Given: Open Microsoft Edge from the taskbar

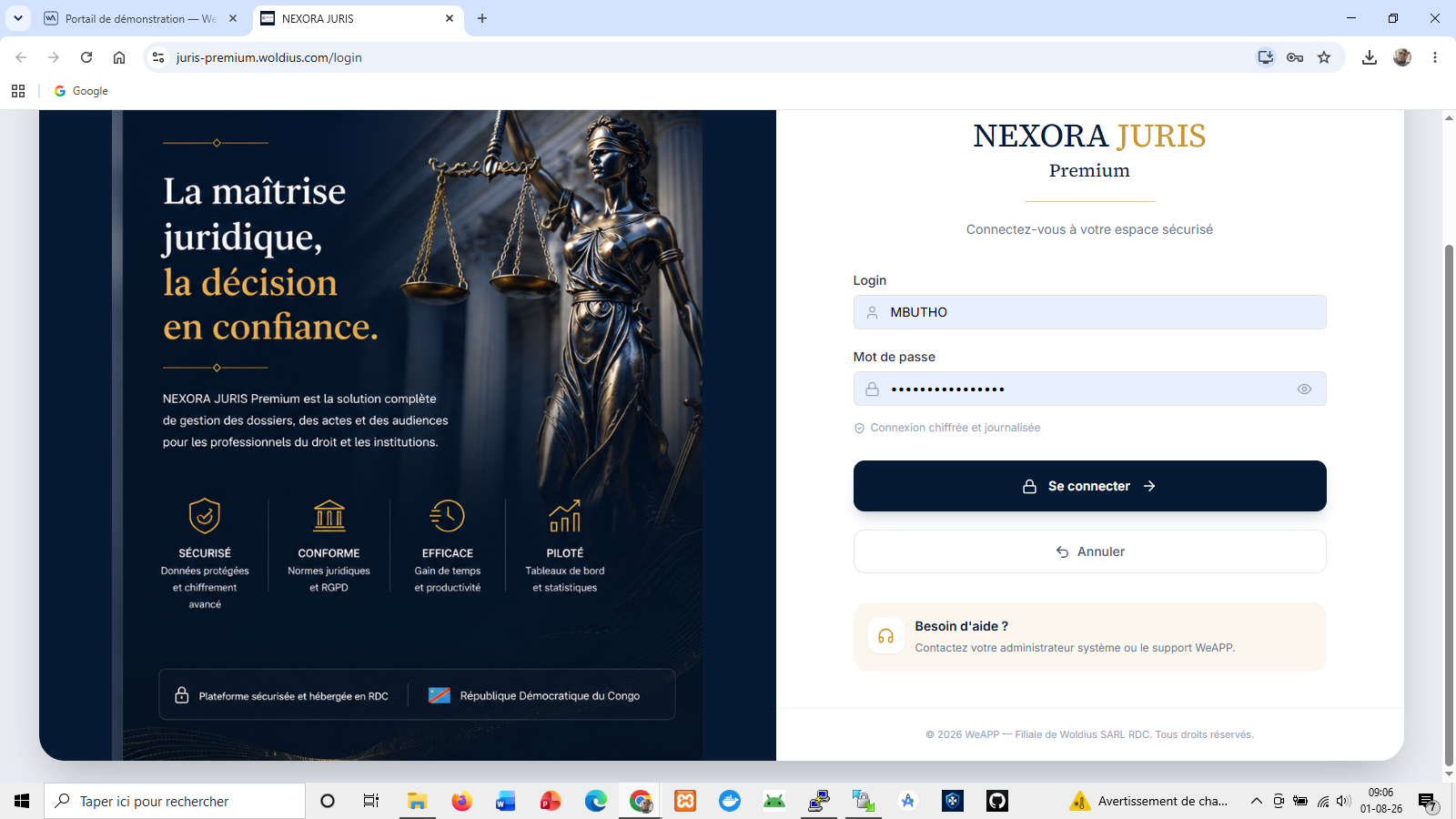Looking at the screenshot, I should click(x=595, y=801).
